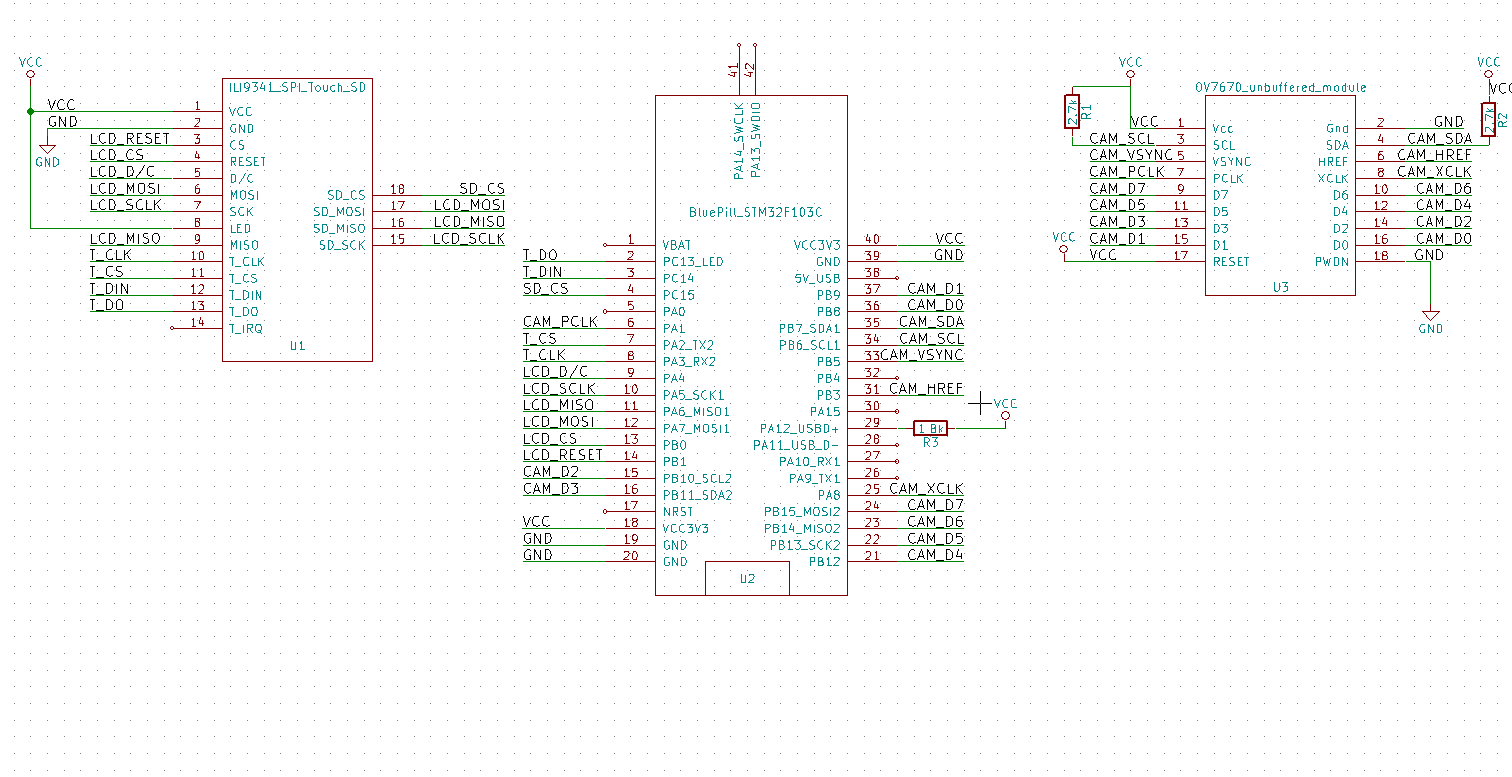This screenshot has width=1512, height=777.
Task: Click PWDN pin name on U3
Action: coord(1332,262)
